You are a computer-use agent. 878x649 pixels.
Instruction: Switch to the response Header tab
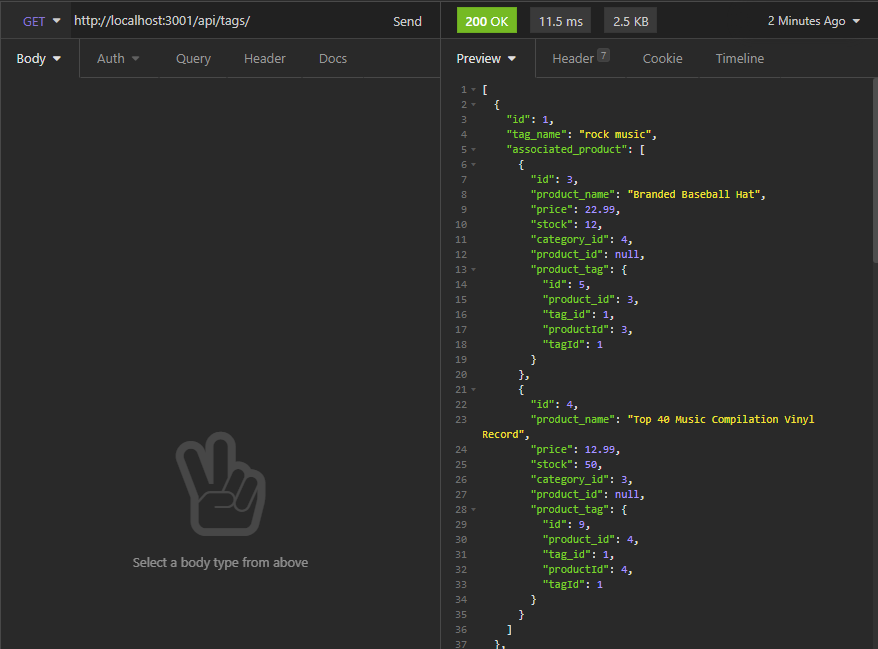click(573, 59)
